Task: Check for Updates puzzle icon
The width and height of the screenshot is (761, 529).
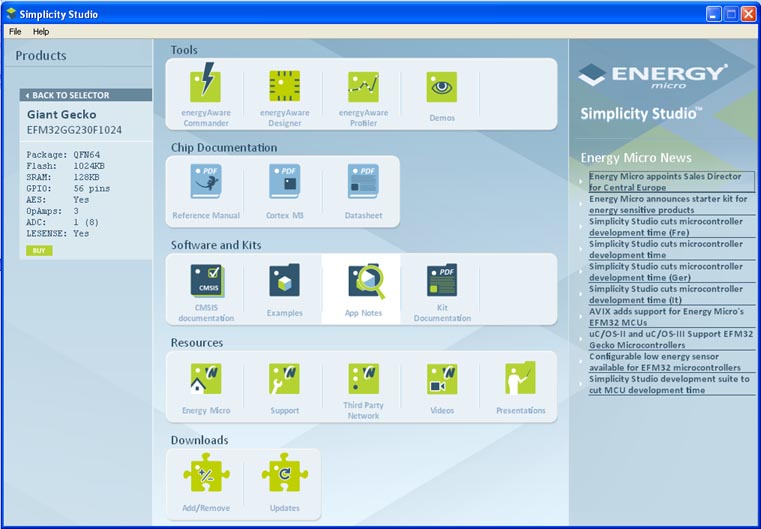Action: (x=284, y=473)
